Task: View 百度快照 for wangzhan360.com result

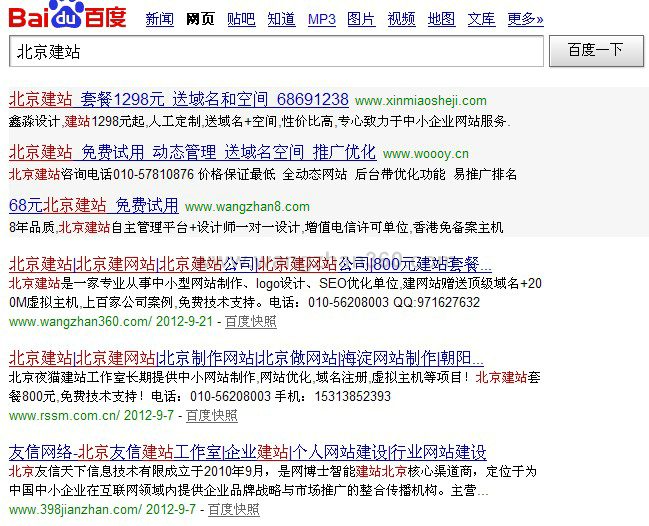Action: coord(250,322)
